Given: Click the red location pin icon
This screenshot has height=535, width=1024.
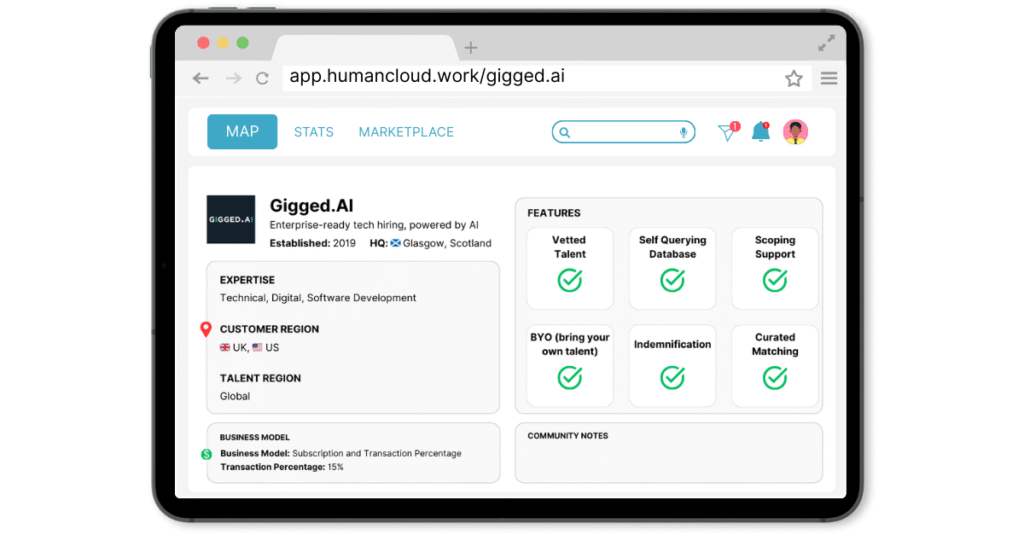Looking at the screenshot, I should coord(206,329).
